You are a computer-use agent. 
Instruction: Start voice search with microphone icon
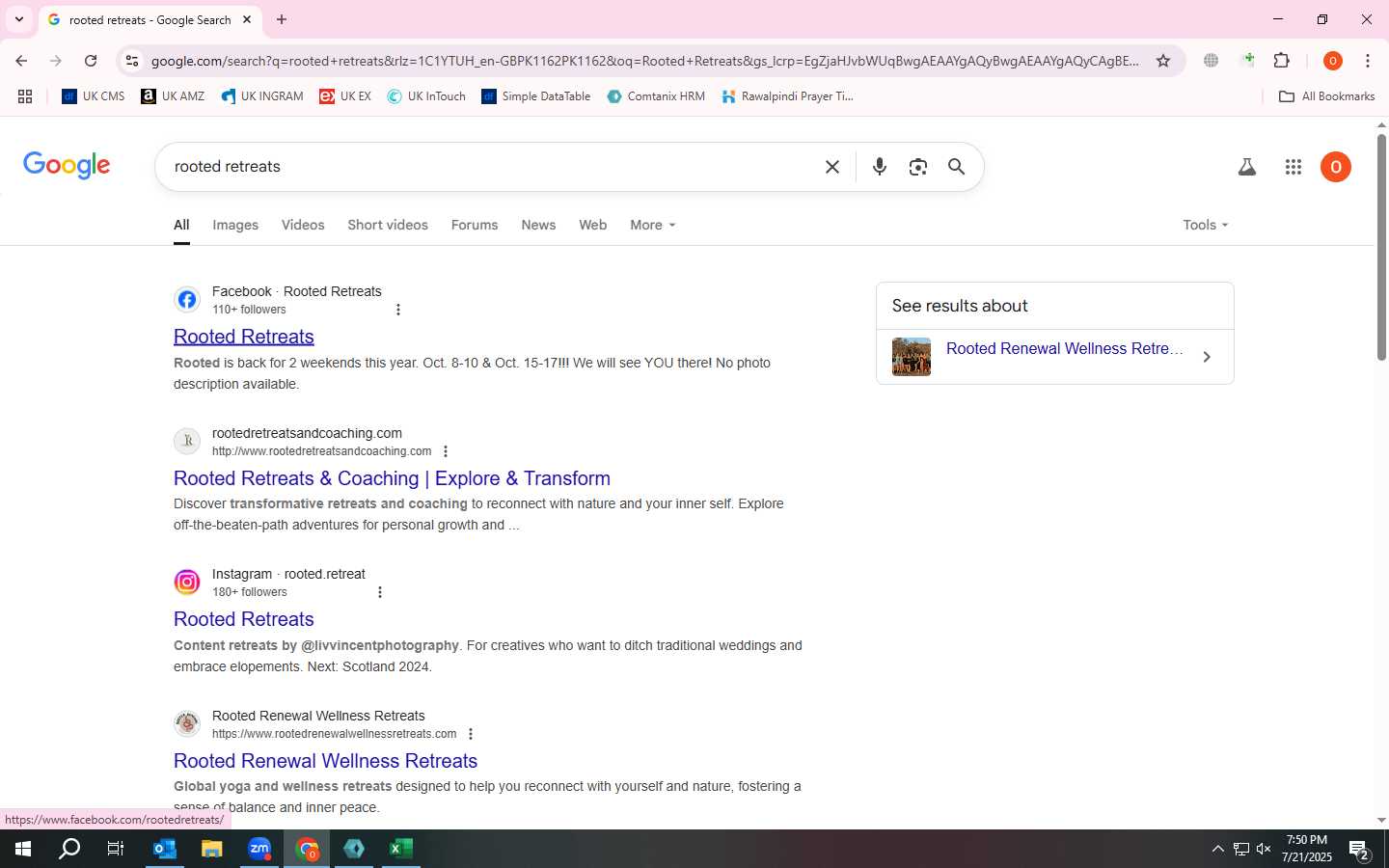[880, 167]
